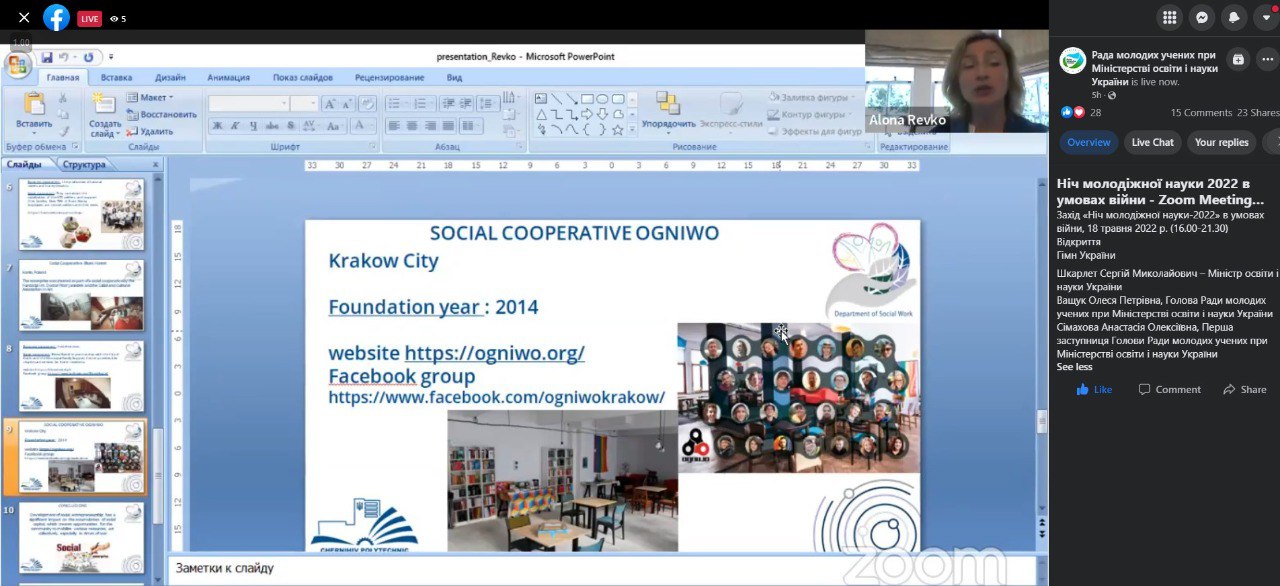This screenshot has width=1280, height=586.
Task: Click the Facebook logo icon
Action: (57, 18)
